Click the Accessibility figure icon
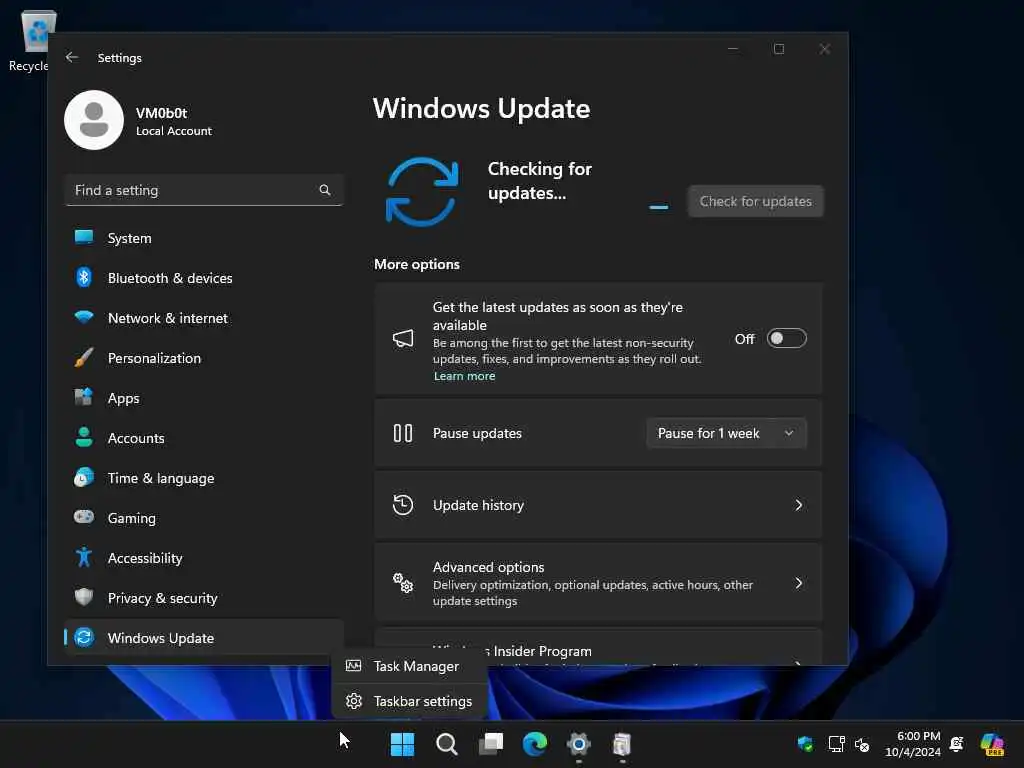1024x768 pixels. click(x=84, y=557)
